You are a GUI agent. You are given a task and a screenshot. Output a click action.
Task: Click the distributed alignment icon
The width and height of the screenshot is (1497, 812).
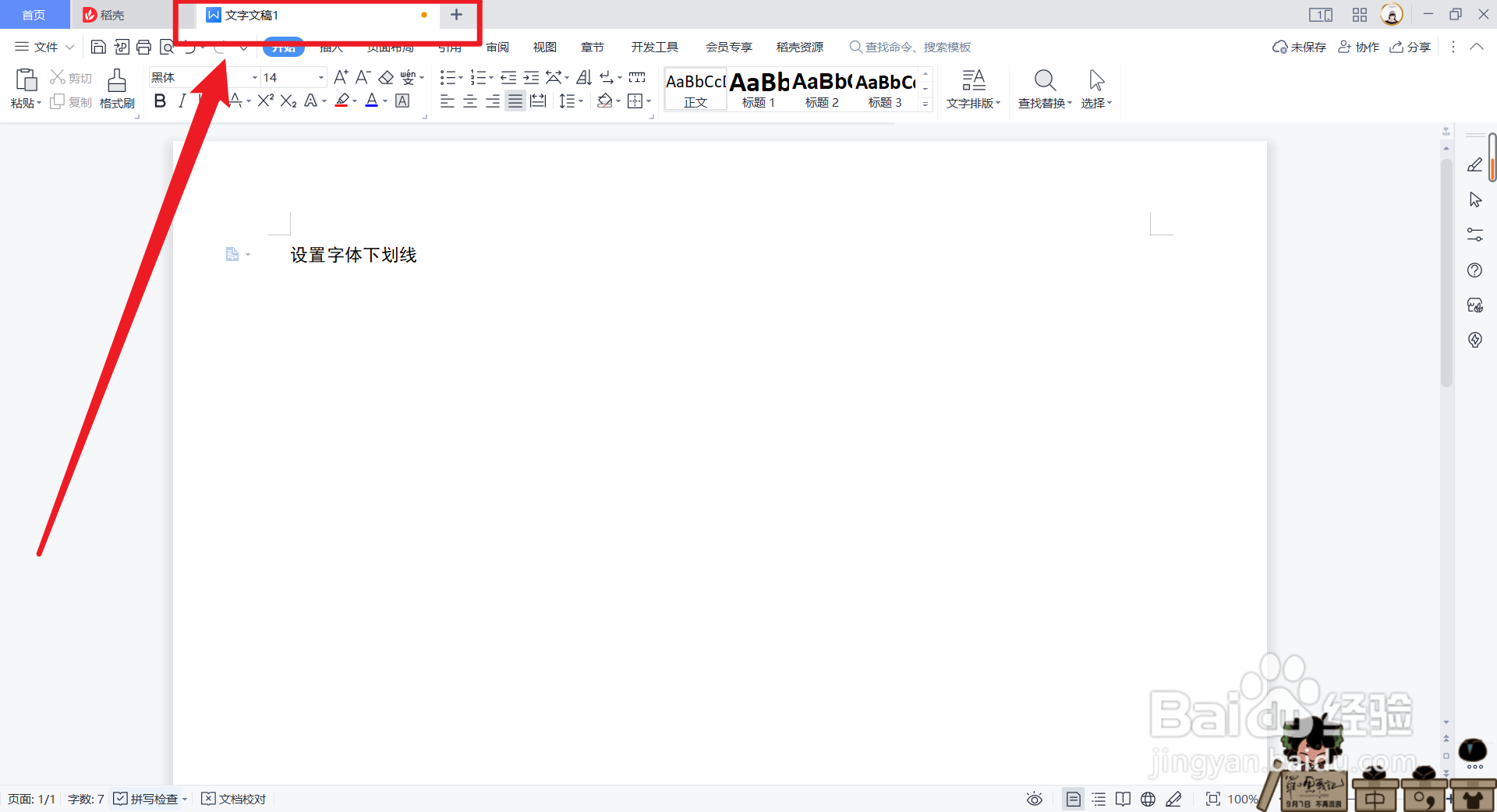(538, 101)
